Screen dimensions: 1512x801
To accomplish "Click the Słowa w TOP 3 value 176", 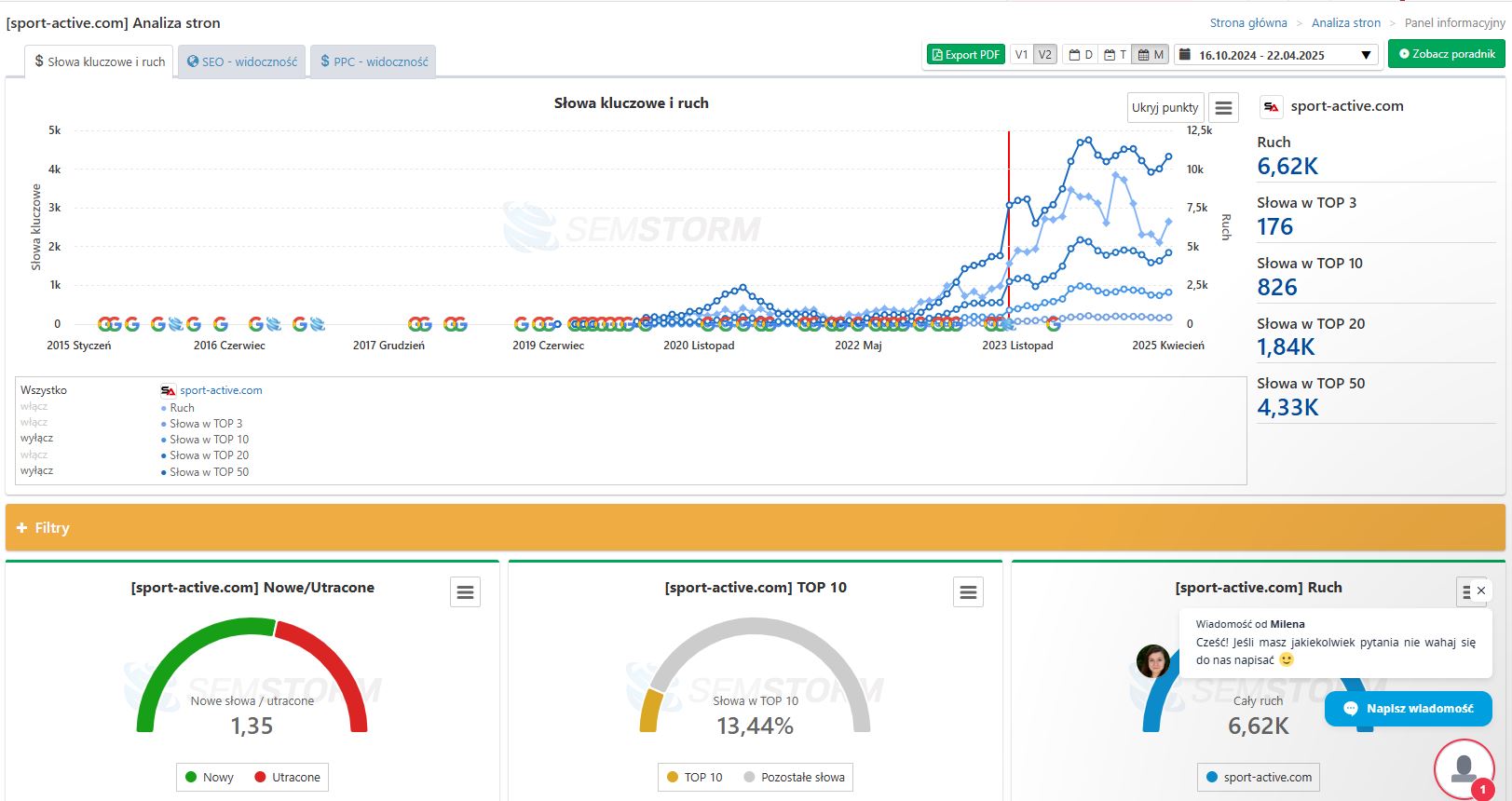I will coord(1275,227).
